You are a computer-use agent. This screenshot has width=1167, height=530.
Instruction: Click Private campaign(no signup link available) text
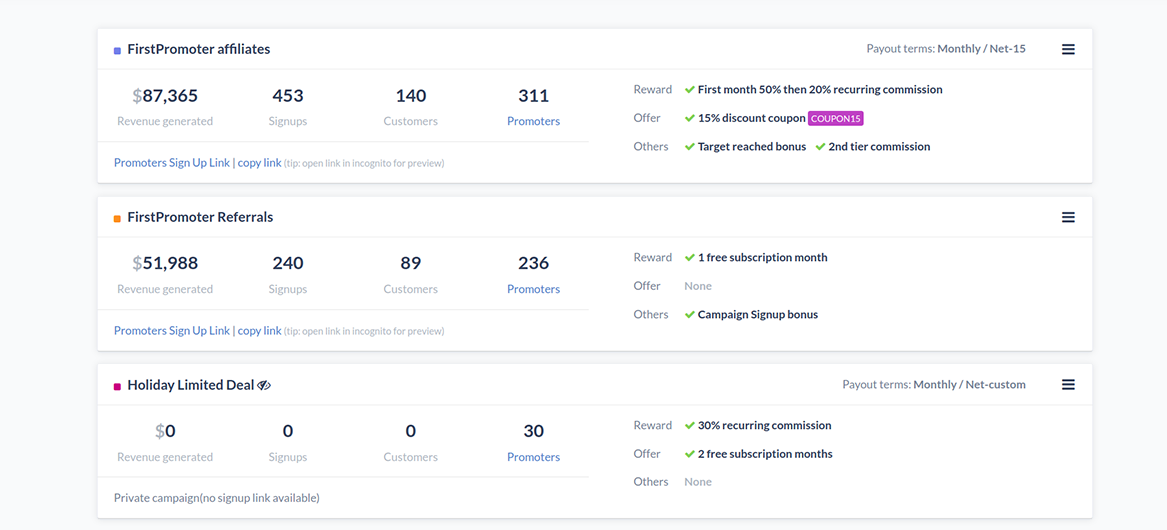217,498
